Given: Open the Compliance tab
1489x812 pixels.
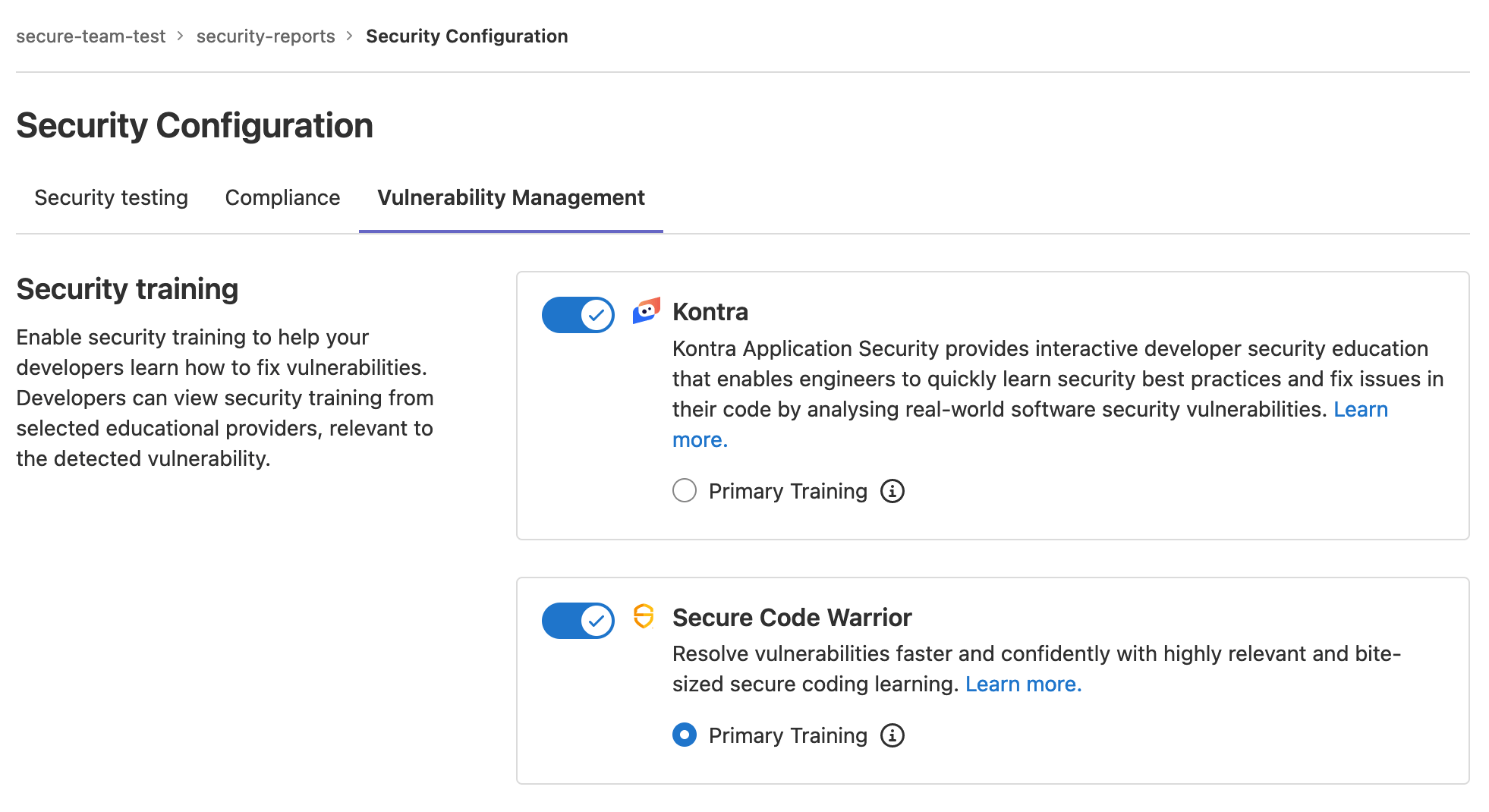Looking at the screenshot, I should 282,198.
